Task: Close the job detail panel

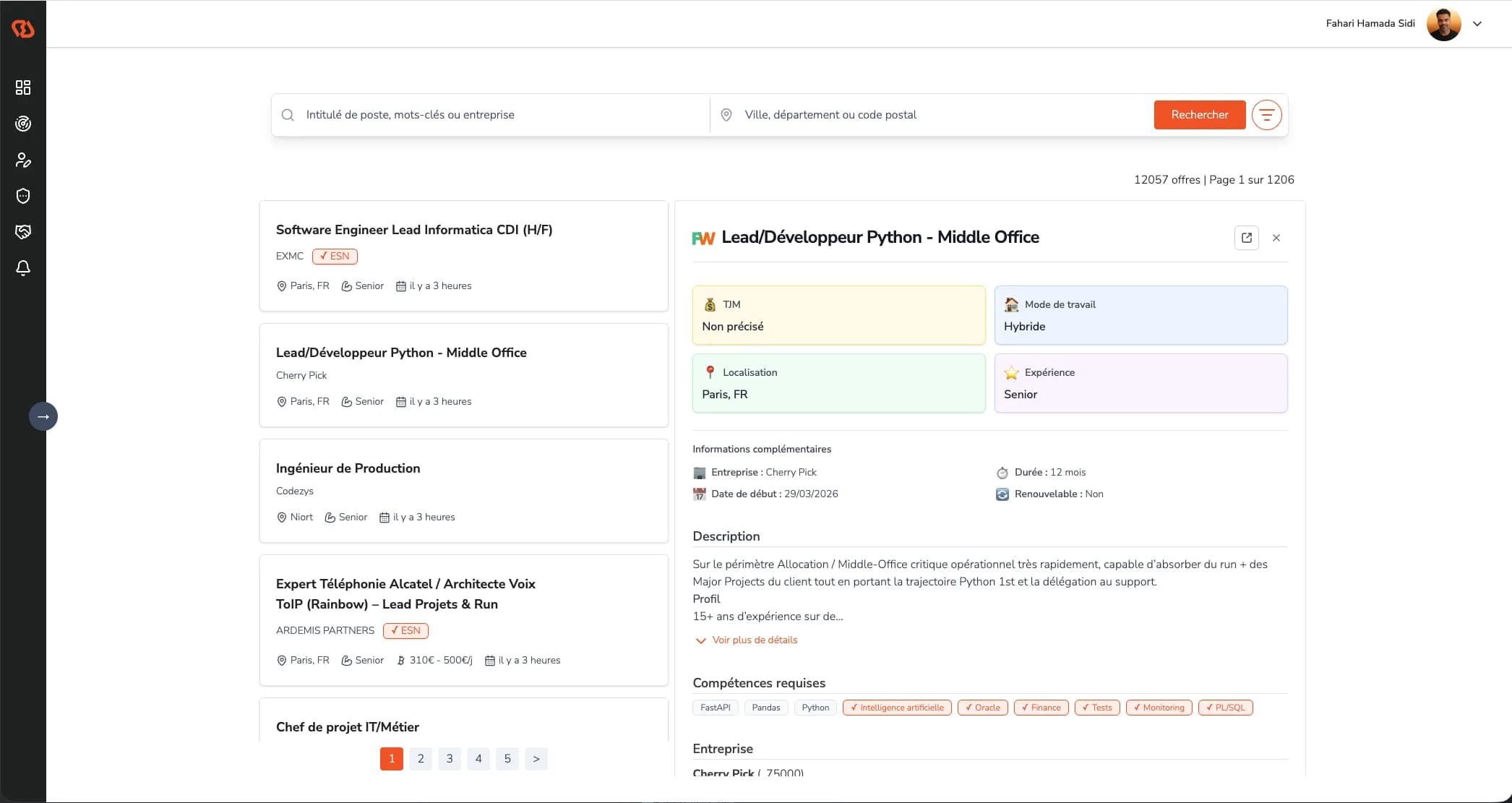Action: click(1276, 238)
